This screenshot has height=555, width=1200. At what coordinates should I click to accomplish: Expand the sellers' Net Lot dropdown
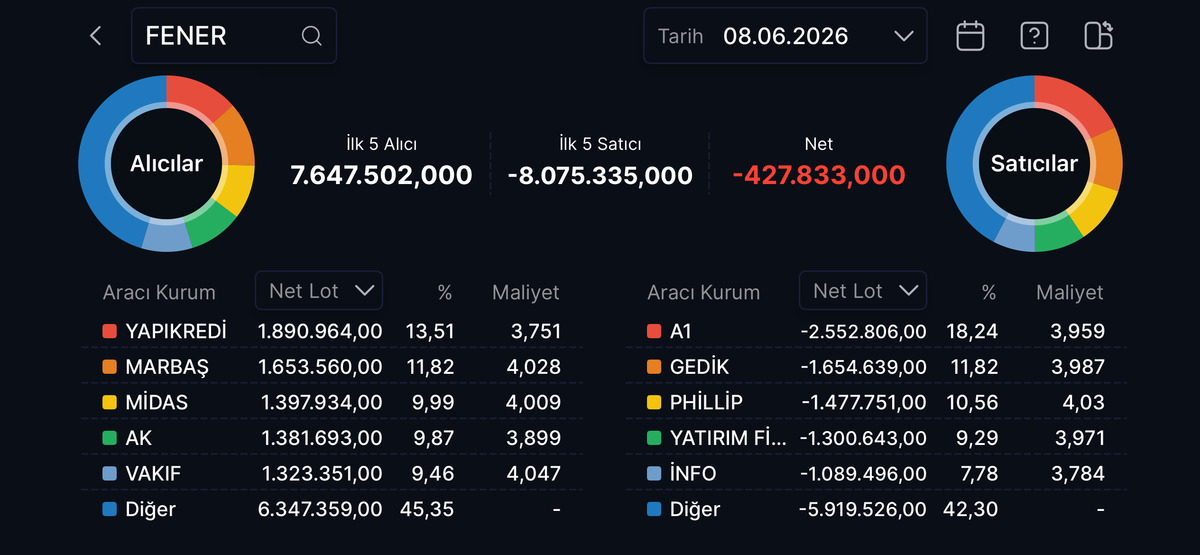point(863,291)
